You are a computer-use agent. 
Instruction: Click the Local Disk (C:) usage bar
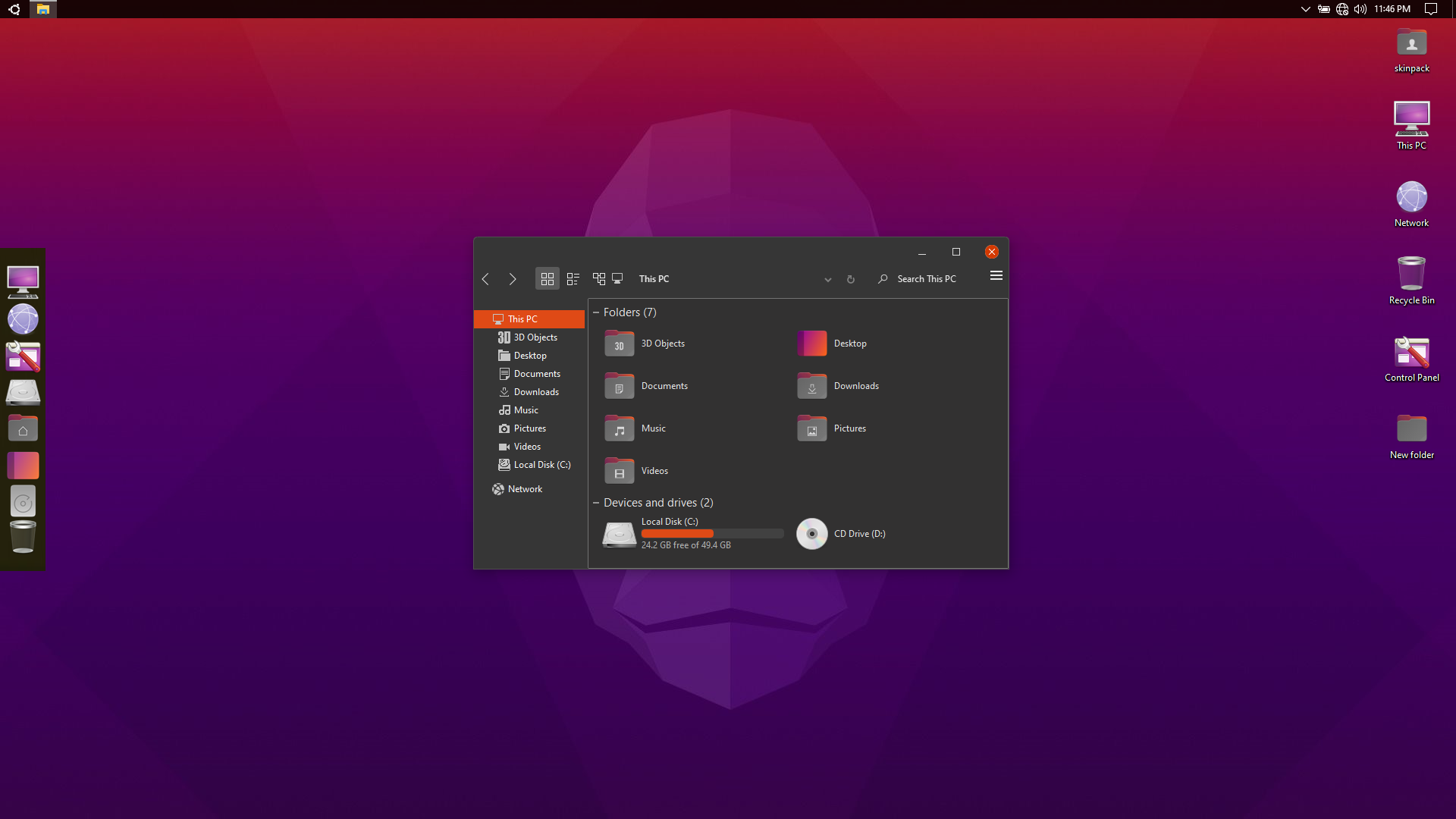[x=712, y=534]
